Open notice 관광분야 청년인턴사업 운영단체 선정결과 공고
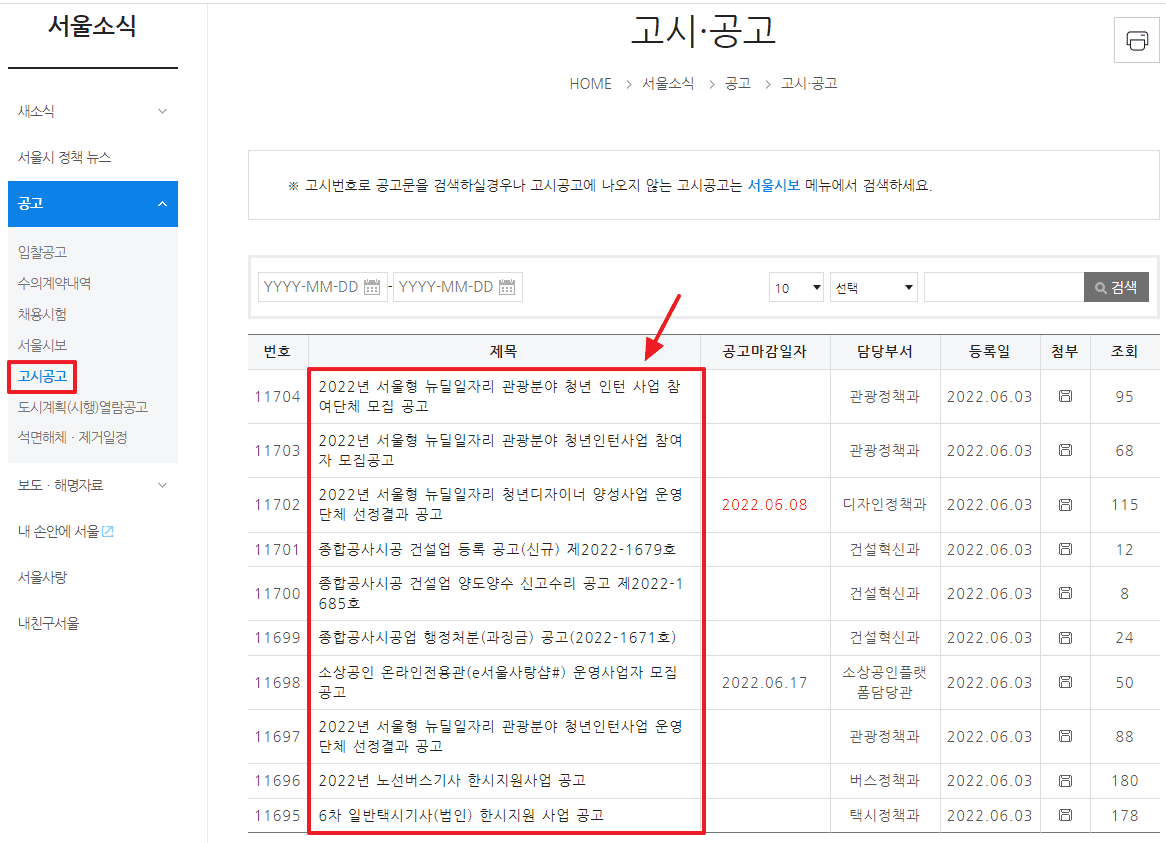Viewport: 1166px width, 843px height. pyautogui.click(x=500, y=736)
